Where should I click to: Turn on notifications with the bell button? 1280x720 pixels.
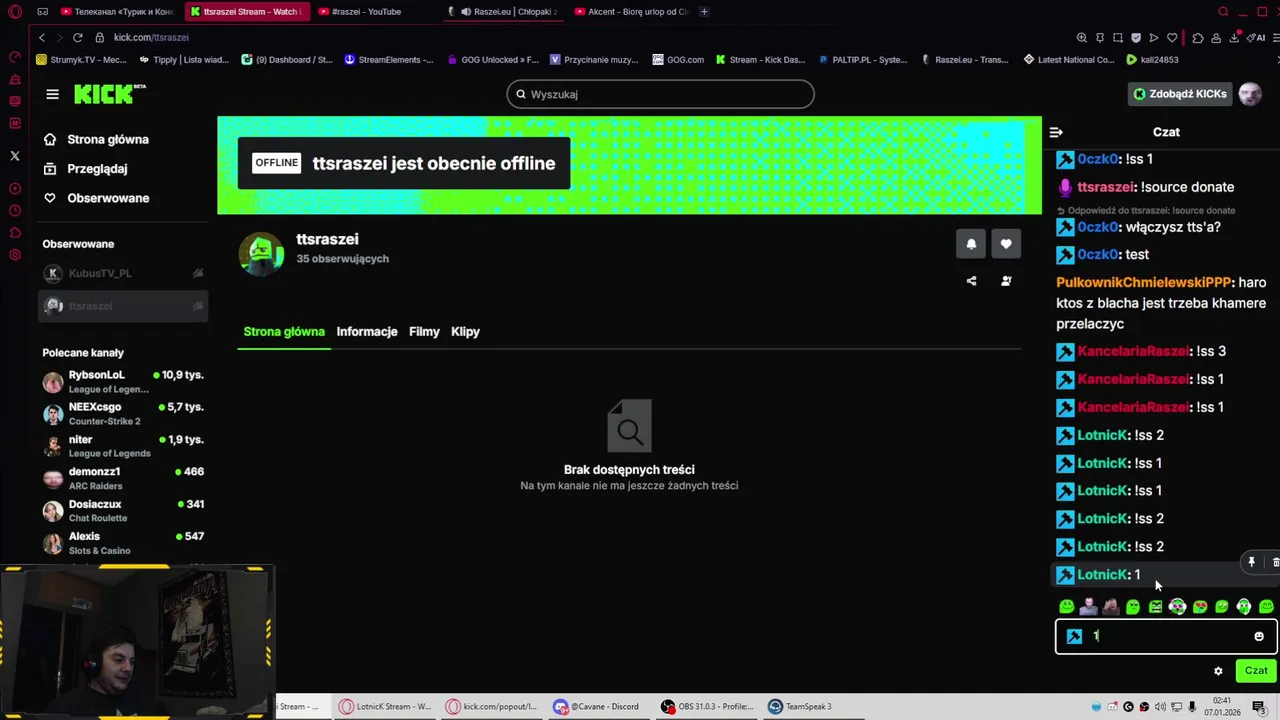click(971, 244)
